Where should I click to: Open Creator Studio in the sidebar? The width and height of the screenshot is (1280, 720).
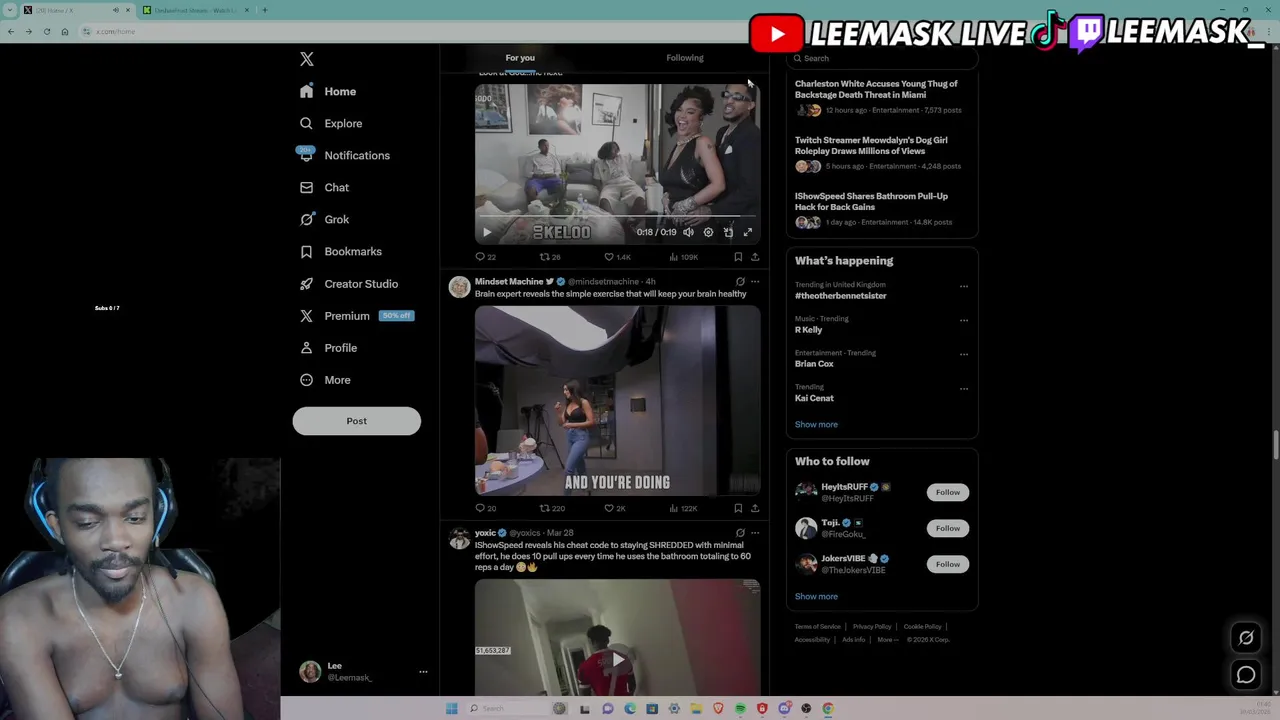click(349, 283)
